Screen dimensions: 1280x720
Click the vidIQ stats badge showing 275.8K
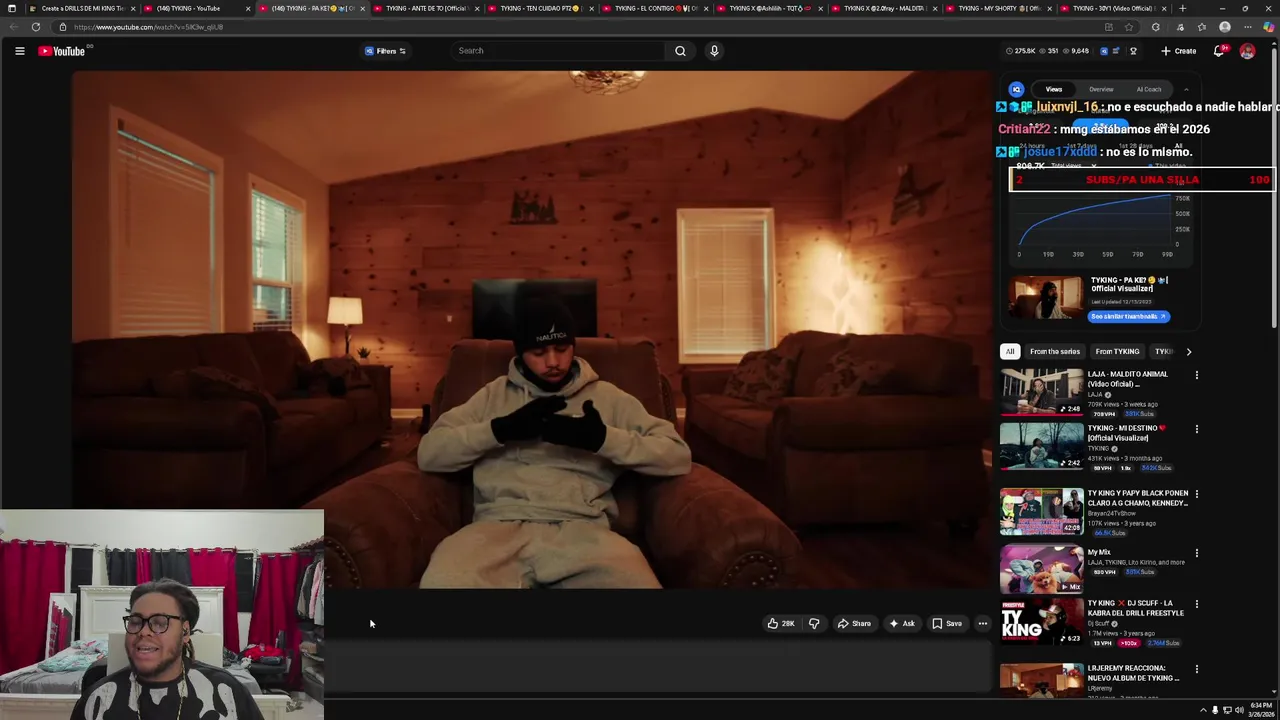(1023, 51)
